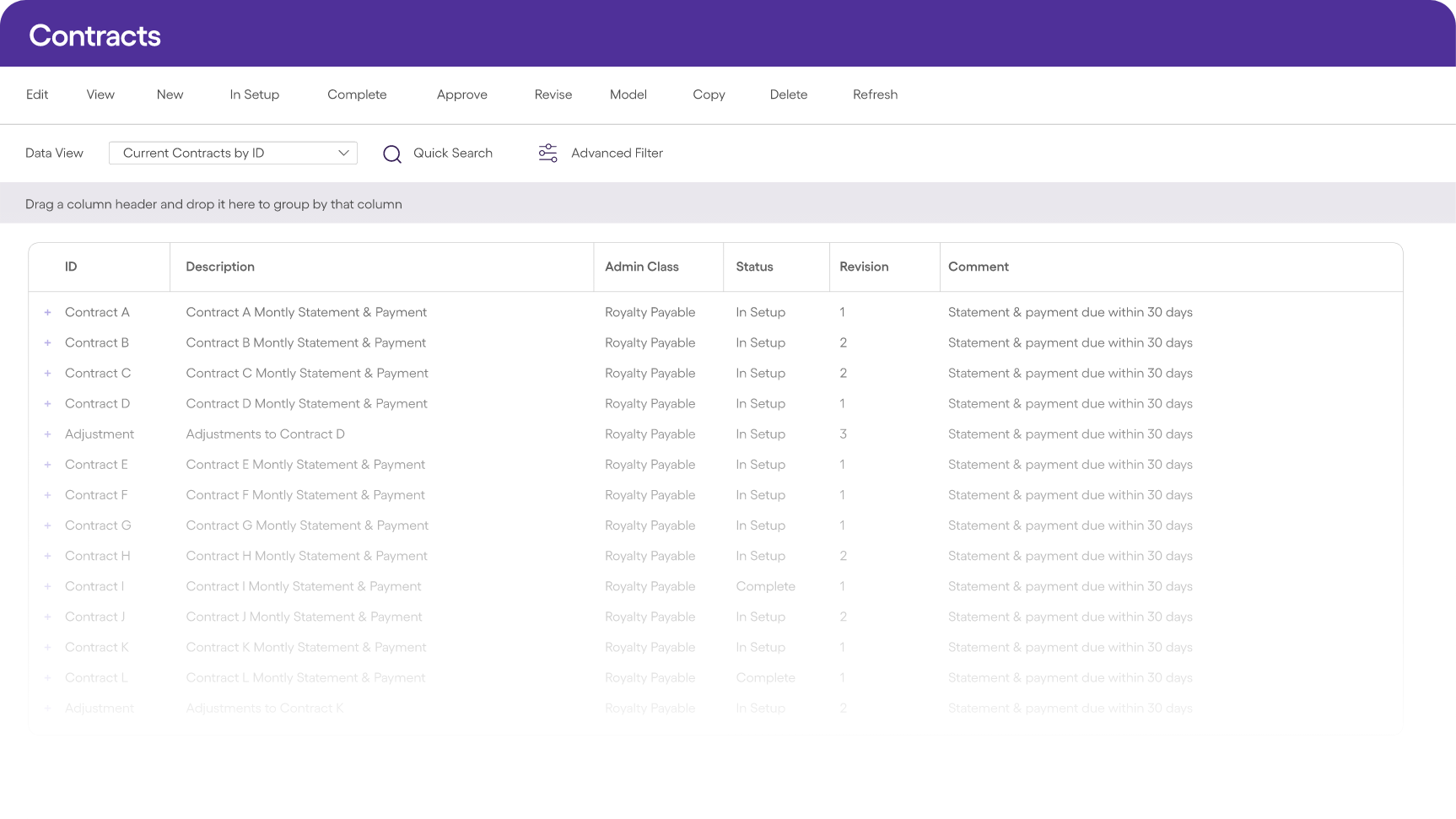This screenshot has width=1456, height=819.
Task: Click 'Adjustments to Contract D' description
Action: [265, 434]
